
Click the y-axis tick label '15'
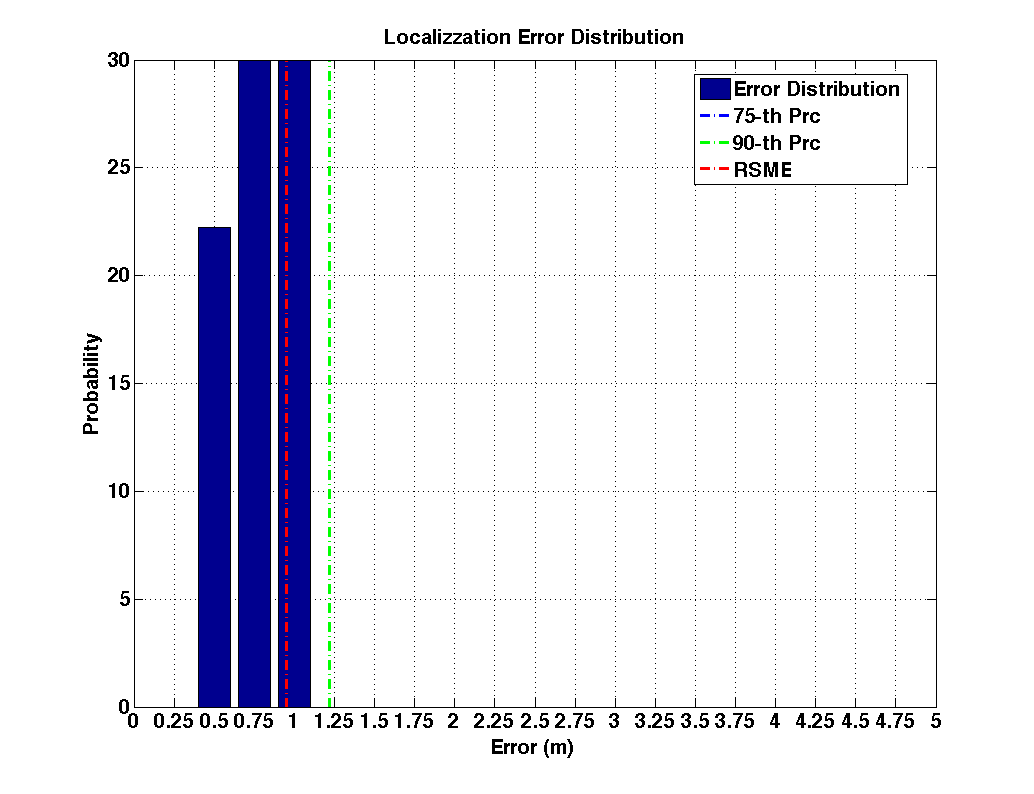(119, 383)
